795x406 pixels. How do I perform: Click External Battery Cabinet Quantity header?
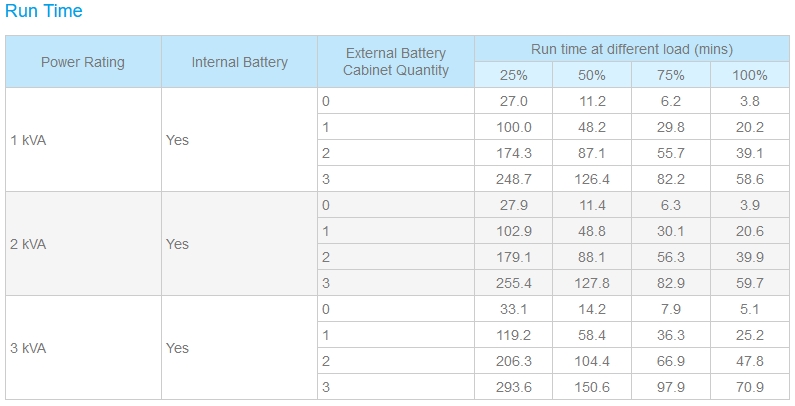click(x=395, y=62)
